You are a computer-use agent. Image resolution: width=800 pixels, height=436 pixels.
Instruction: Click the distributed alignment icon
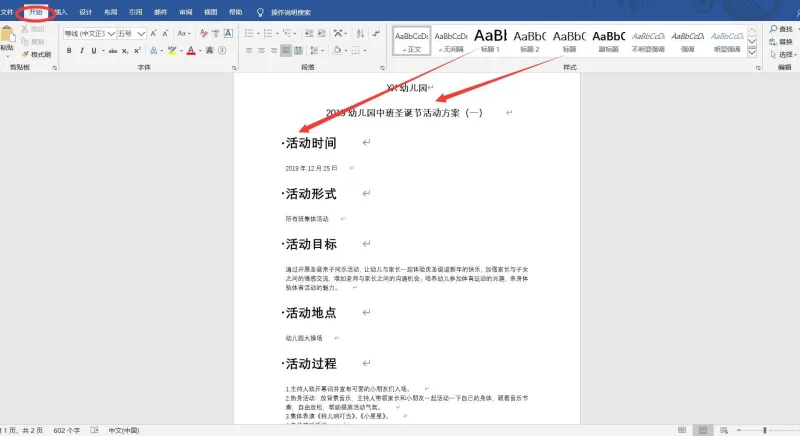[x=298, y=50]
